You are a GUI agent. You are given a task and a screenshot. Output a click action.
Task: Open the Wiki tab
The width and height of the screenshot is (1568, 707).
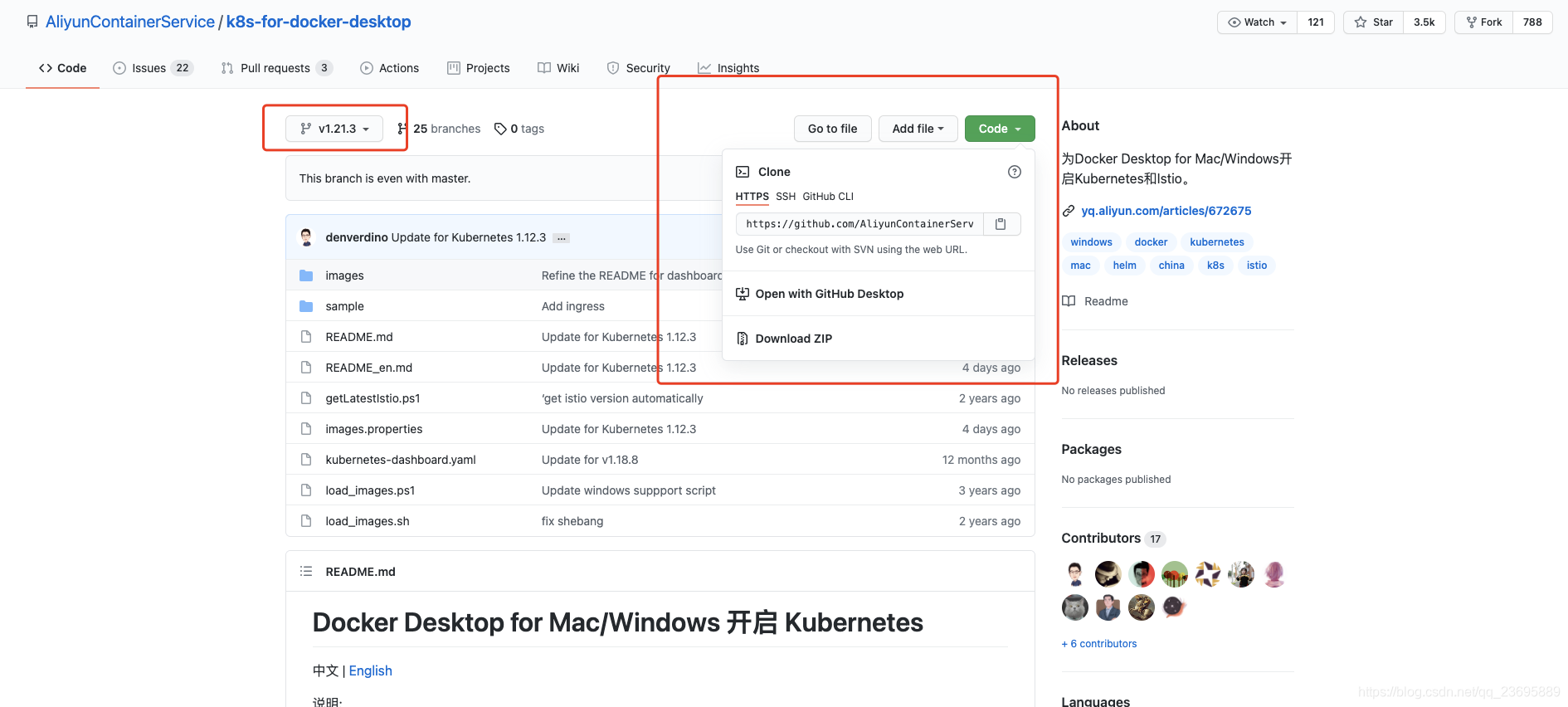[x=558, y=68]
